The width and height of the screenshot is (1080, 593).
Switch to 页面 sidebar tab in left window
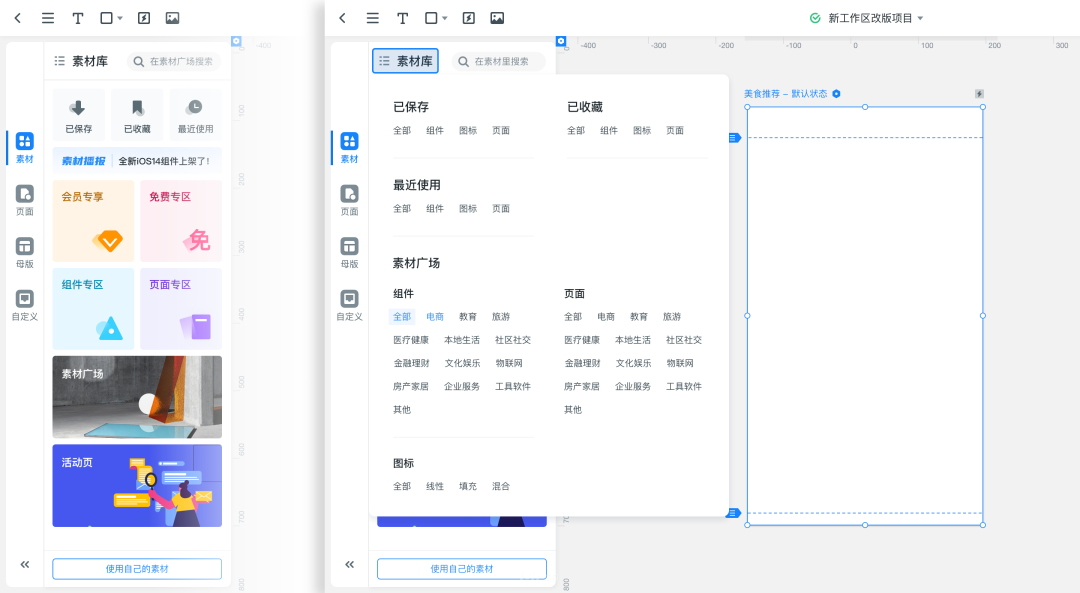[25, 200]
